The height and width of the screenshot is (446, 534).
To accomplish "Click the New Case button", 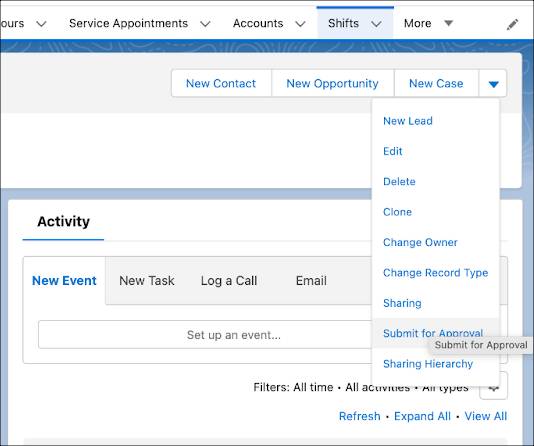I will (x=436, y=83).
